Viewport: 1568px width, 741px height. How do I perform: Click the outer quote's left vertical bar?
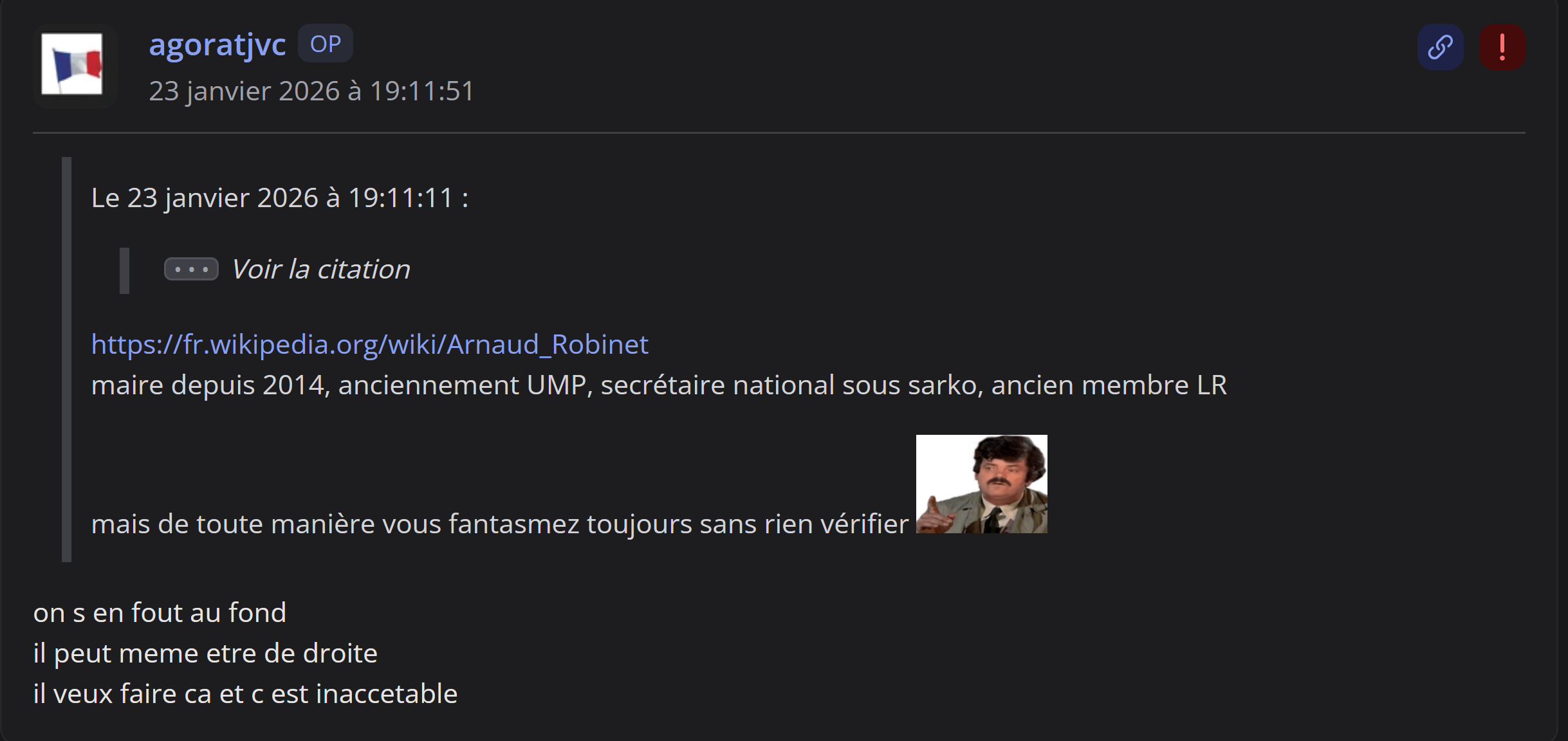pyautogui.click(x=66, y=359)
